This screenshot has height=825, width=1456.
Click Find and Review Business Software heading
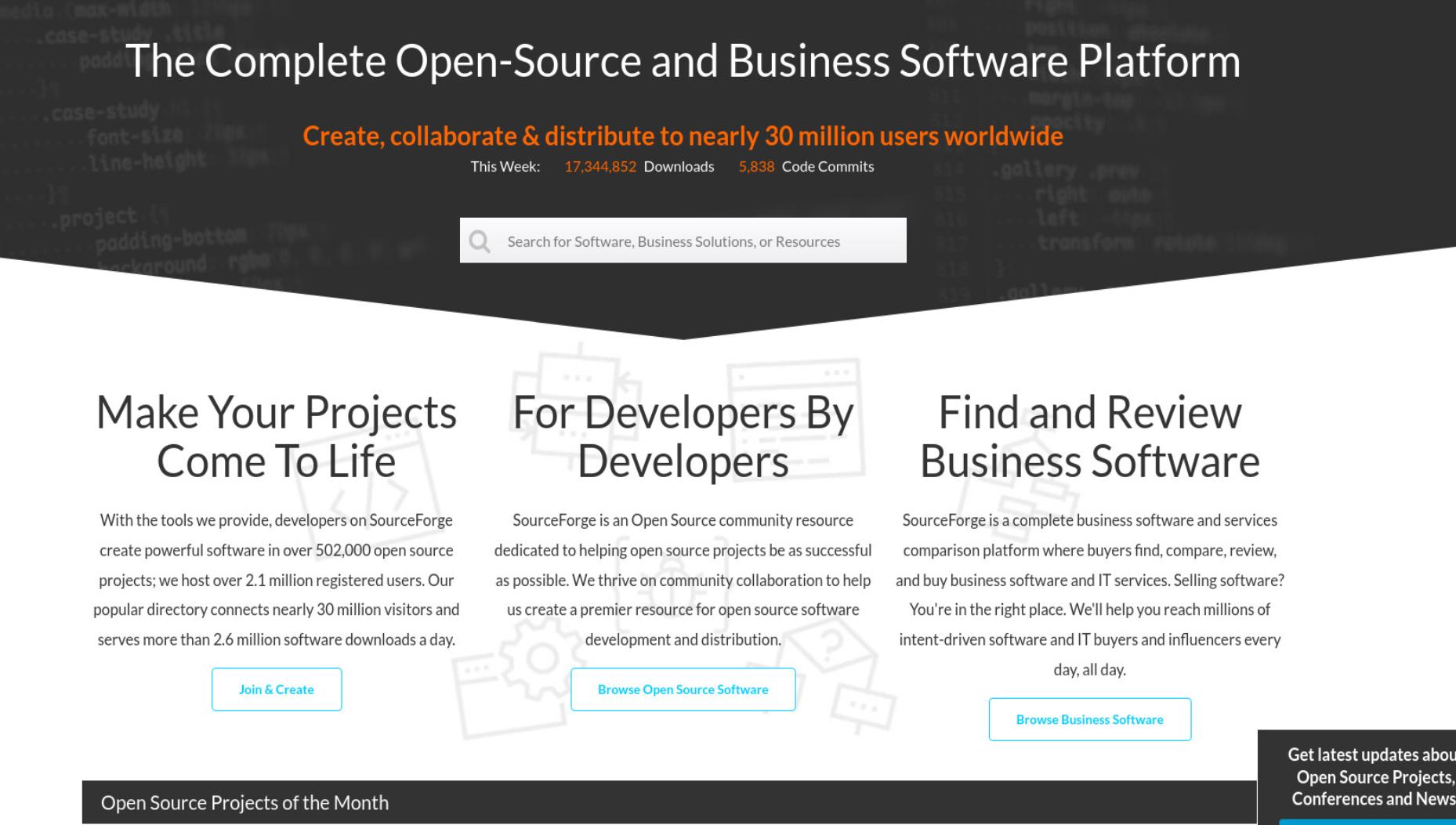click(x=1090, y=436)
